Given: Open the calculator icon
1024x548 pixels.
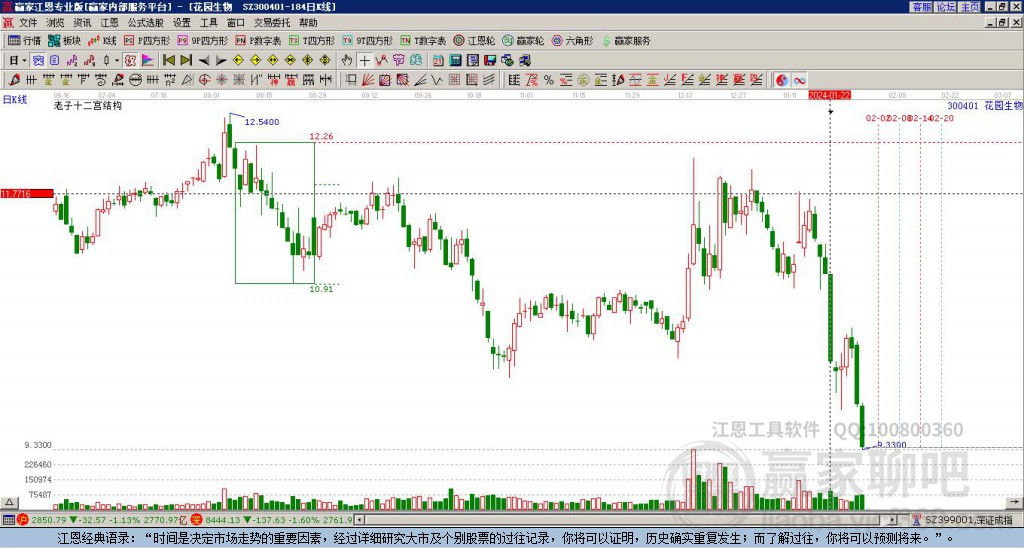Looking at the screenshot, I should pyautogui.click(x=455, y=61).
